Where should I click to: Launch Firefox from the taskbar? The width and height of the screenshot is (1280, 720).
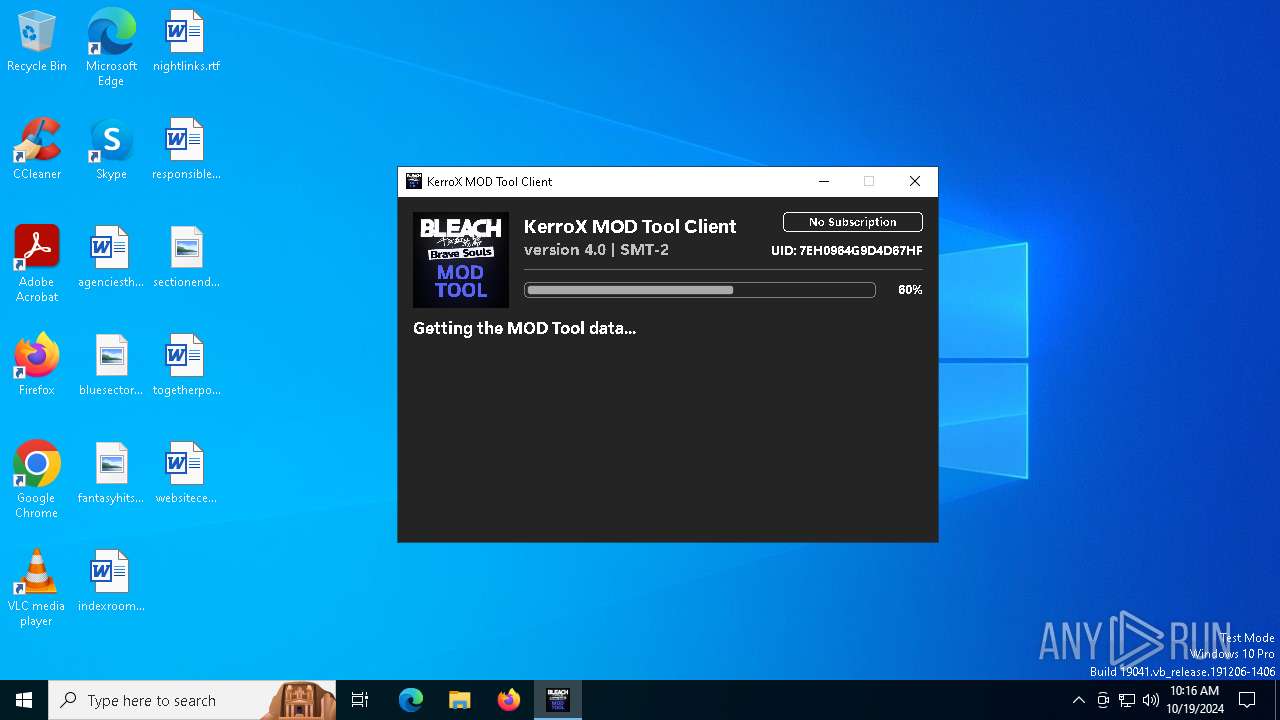click(x=509, y=700)
